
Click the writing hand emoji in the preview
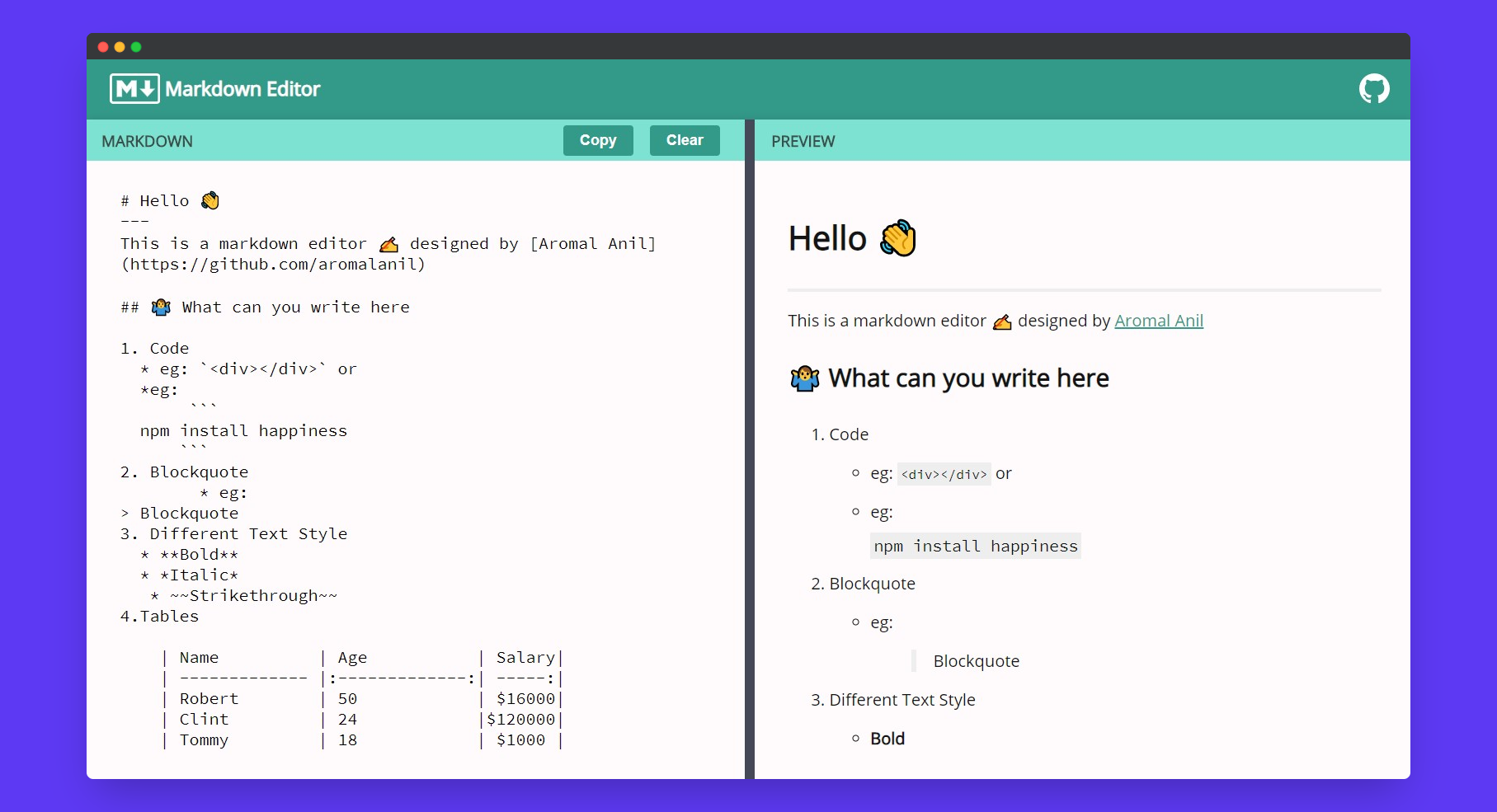(x=1002, y=322)
